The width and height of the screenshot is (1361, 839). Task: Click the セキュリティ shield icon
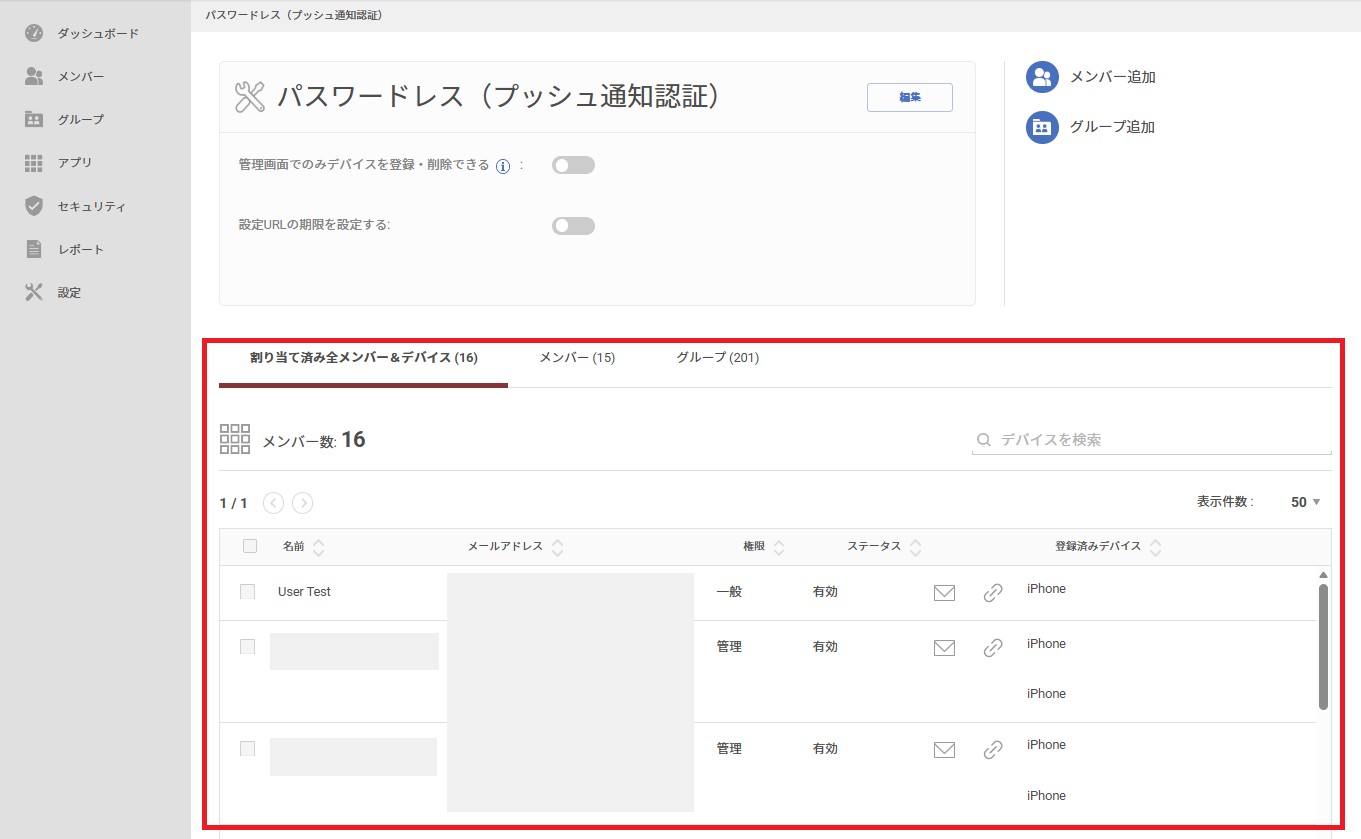click(x=34, y=206)
